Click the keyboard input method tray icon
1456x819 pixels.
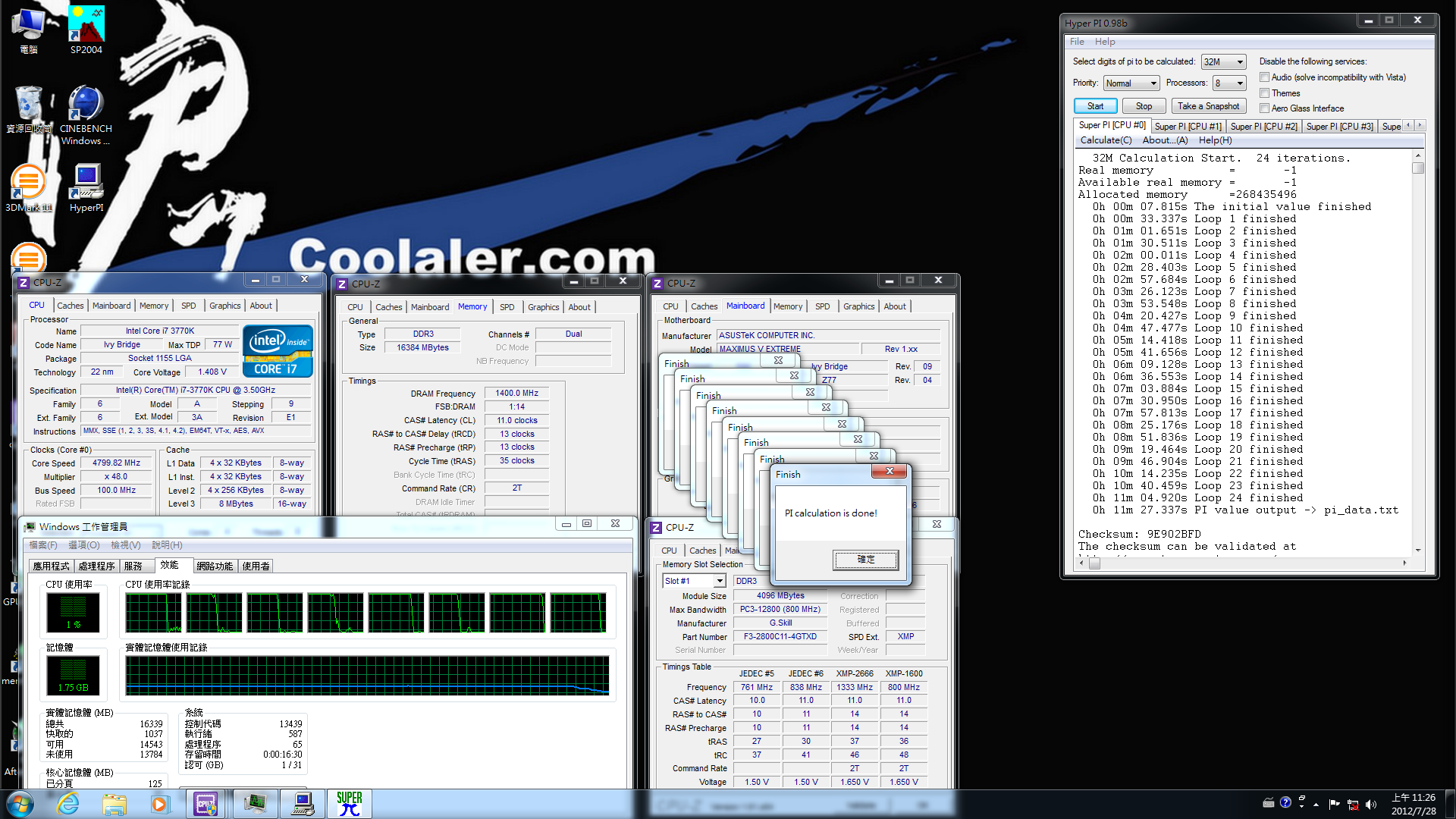[1268, 802]
